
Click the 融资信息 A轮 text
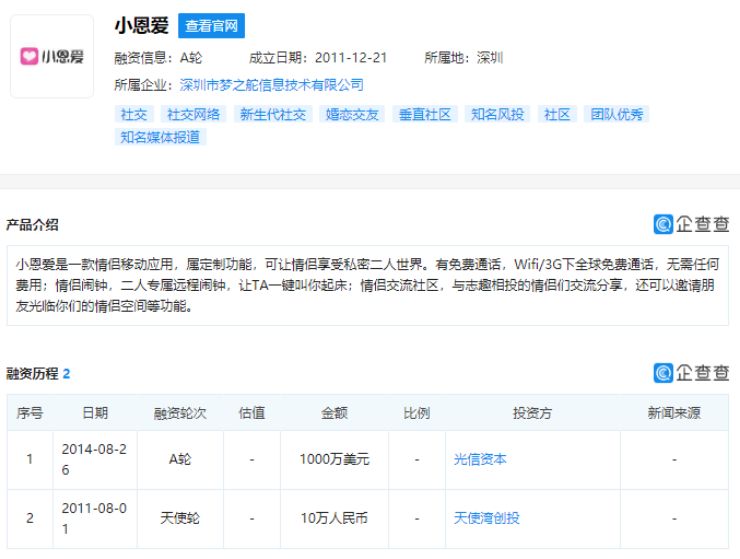click(x=158, y=58)
